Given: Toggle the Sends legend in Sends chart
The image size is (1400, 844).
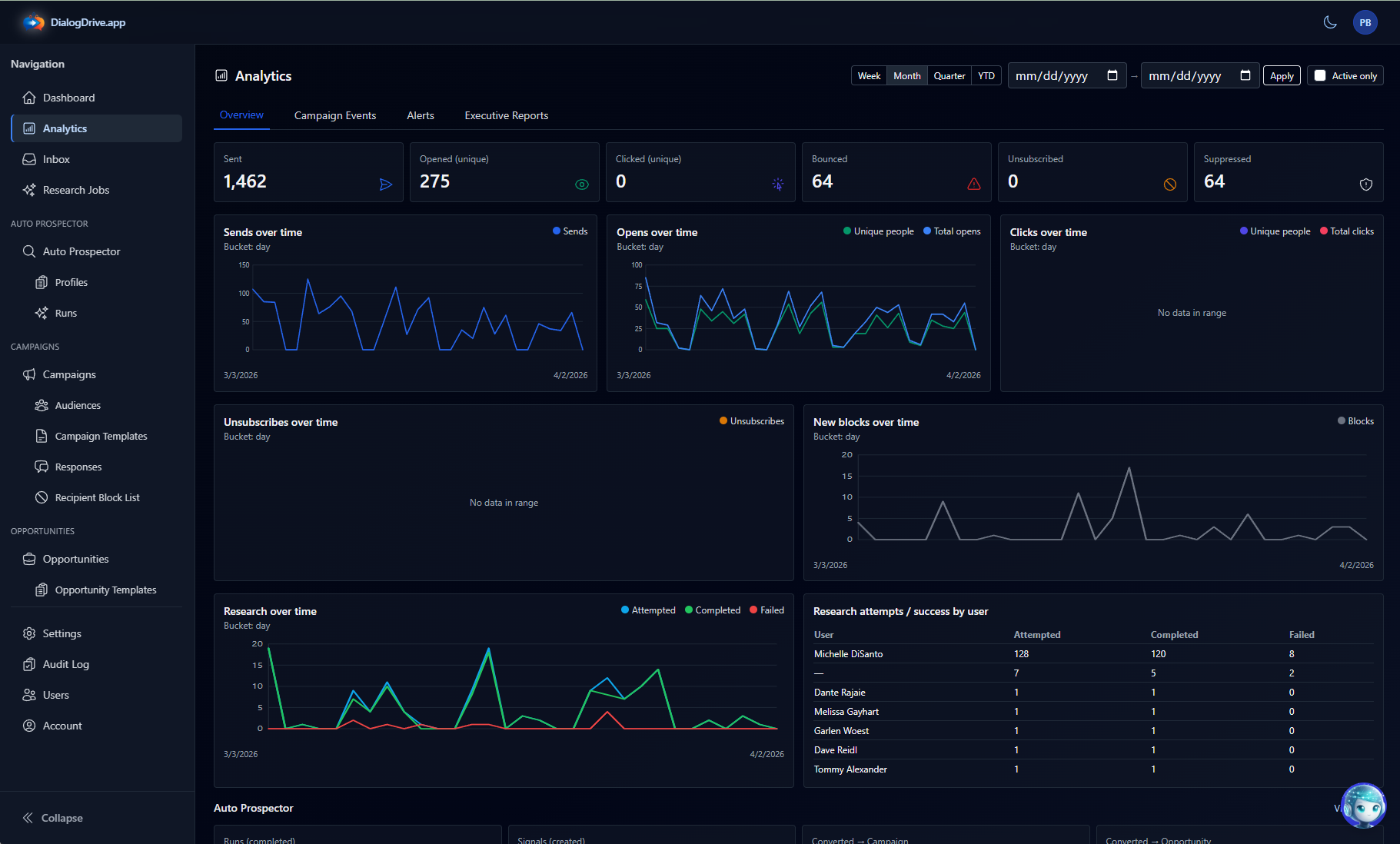Looking at the screenshot, I should pos(569,231).
